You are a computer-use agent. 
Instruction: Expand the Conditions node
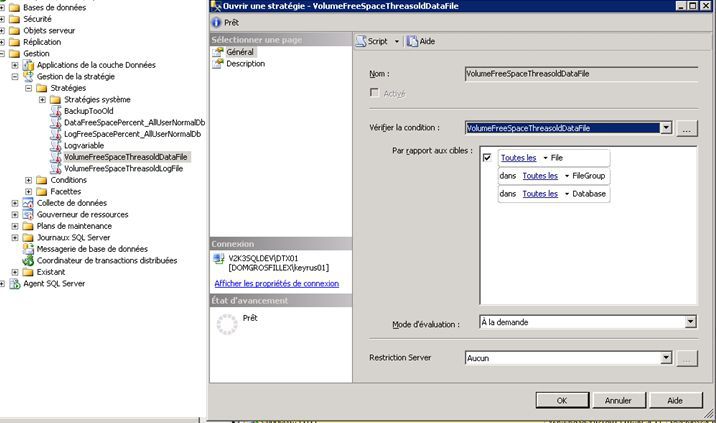pyautogui.click(x=28, y=180)
